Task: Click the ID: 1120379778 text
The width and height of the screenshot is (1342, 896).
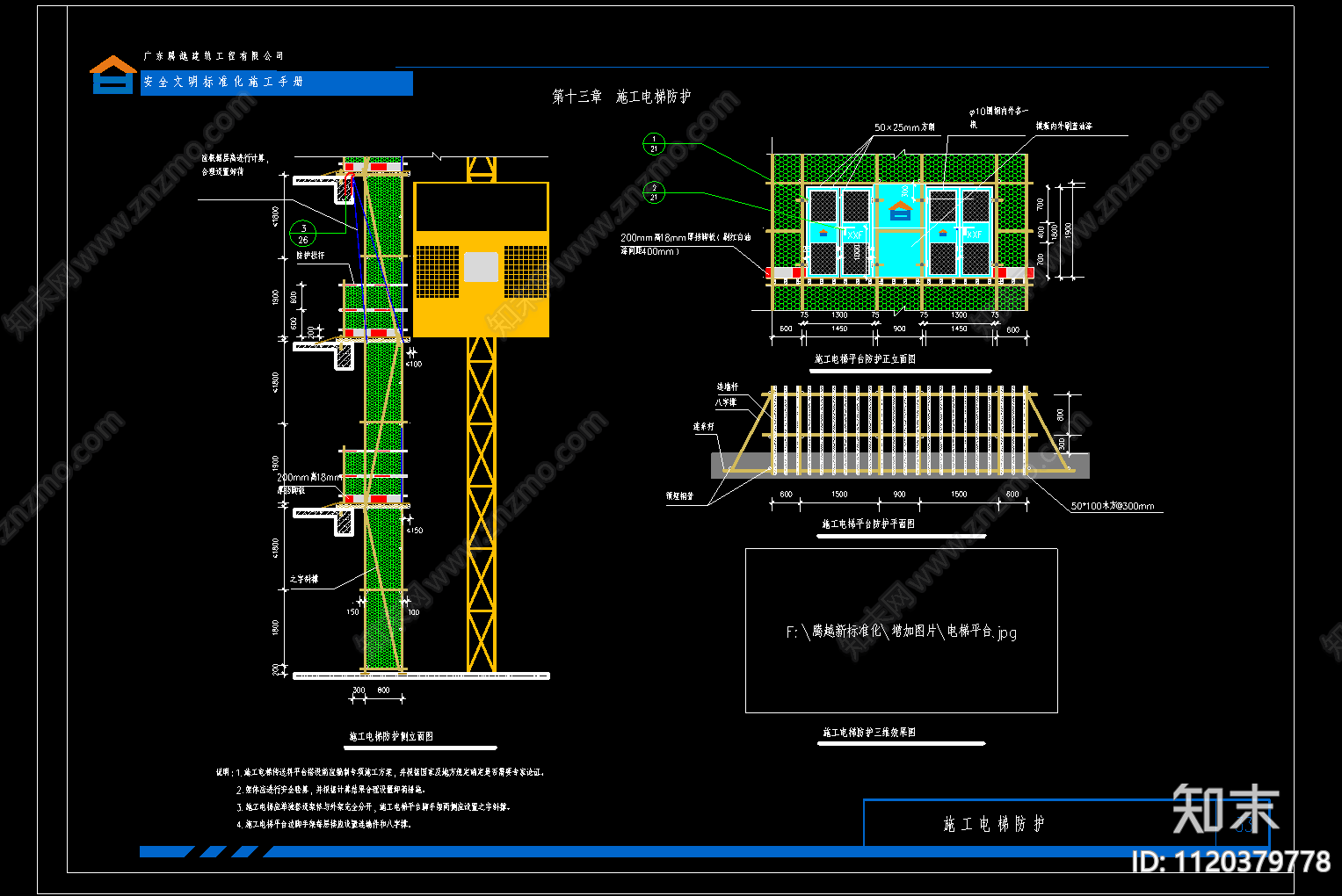Action: [x=1230, y=862]
